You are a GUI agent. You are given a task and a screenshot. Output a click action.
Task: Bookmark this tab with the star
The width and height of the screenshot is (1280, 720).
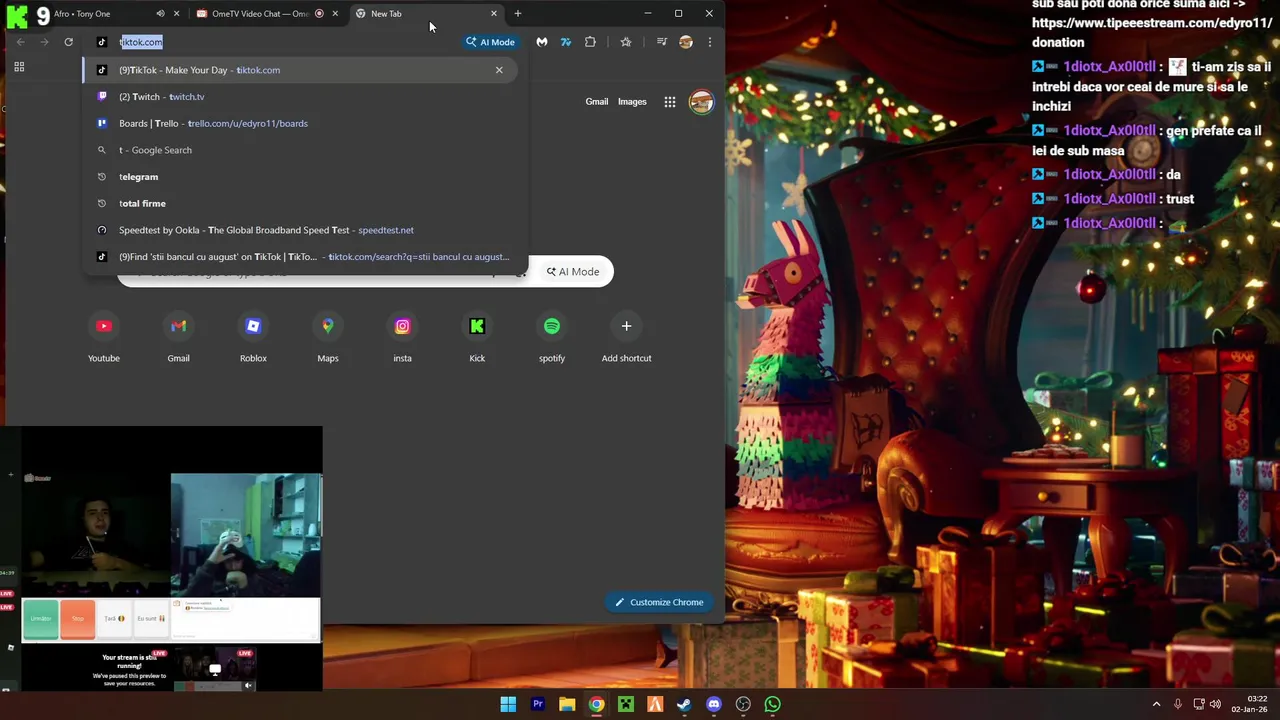coord(626,42)
